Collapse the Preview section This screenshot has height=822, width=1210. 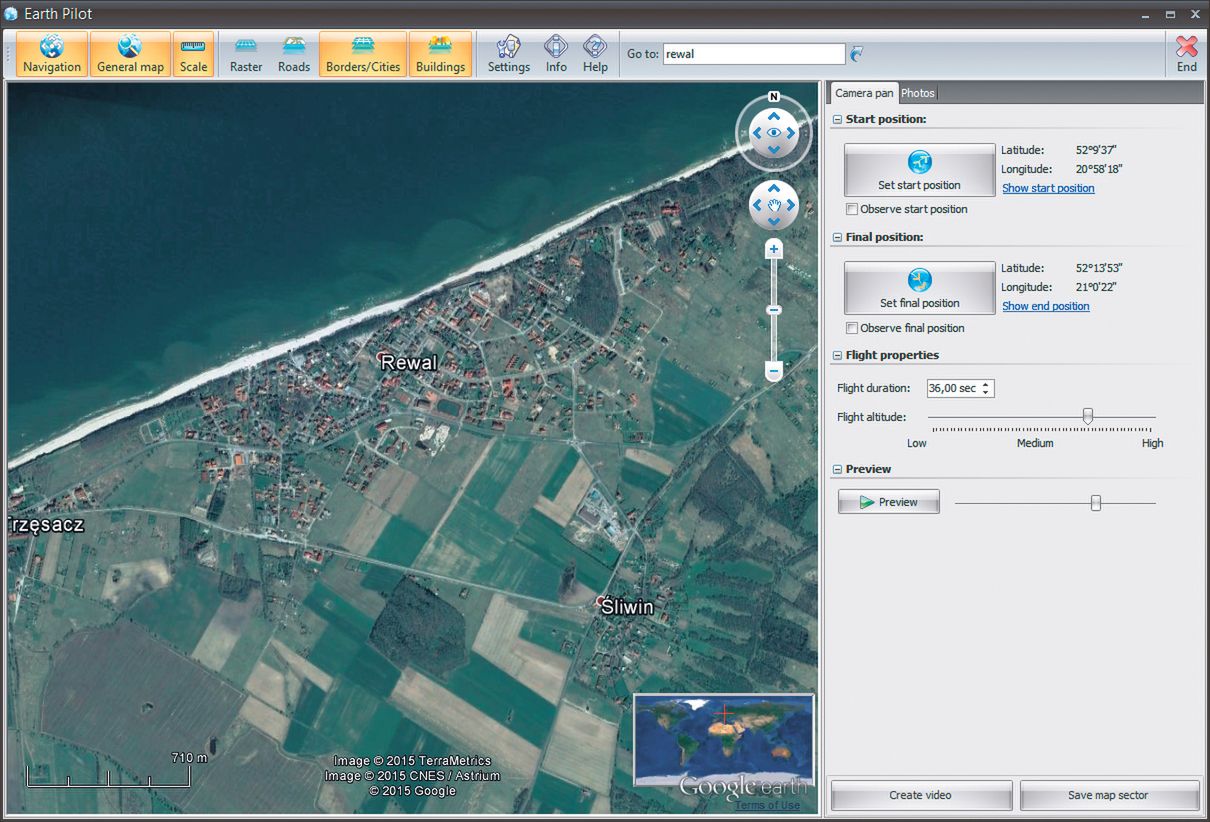coord(837,470)
